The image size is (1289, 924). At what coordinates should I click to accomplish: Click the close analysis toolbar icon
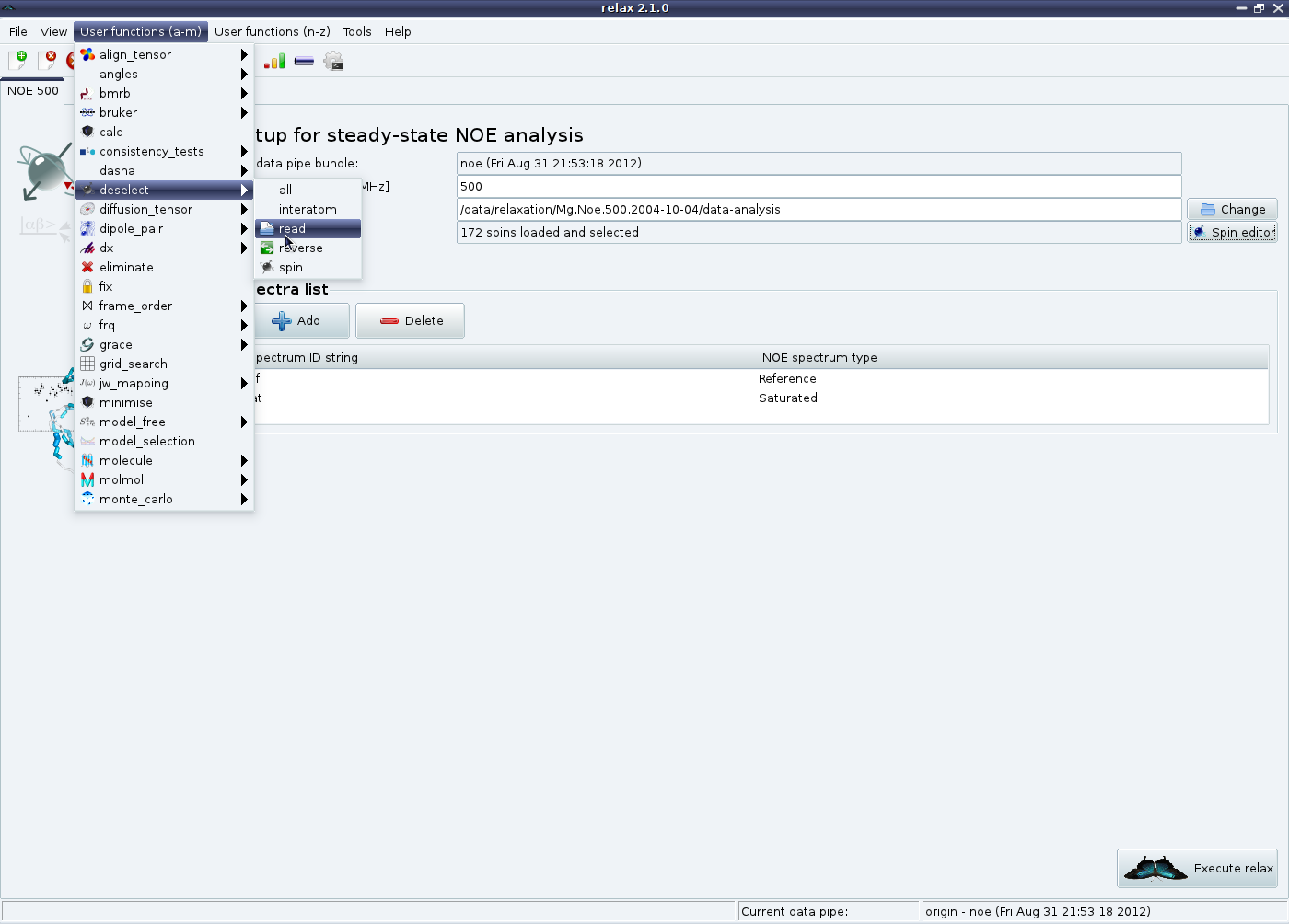(x=48, y=61)
